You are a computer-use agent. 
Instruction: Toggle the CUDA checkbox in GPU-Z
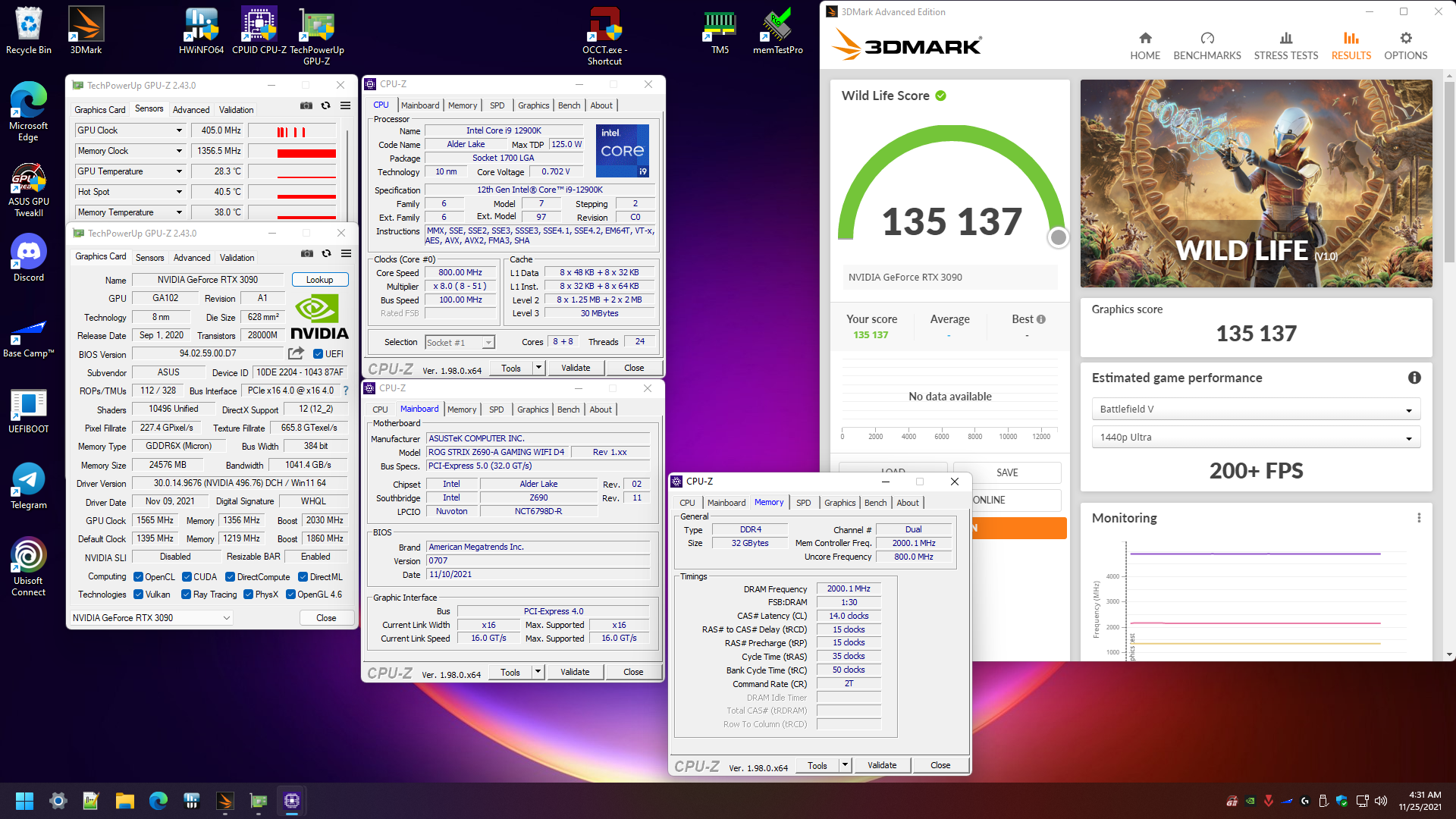coord(187,577)
